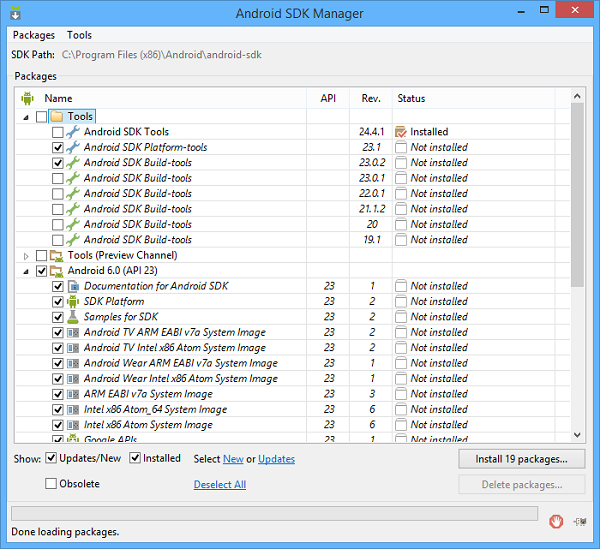Check the Android SDK Tools package checkbox
The width and height of the screenshot is (600, 549).
(57, 132)
